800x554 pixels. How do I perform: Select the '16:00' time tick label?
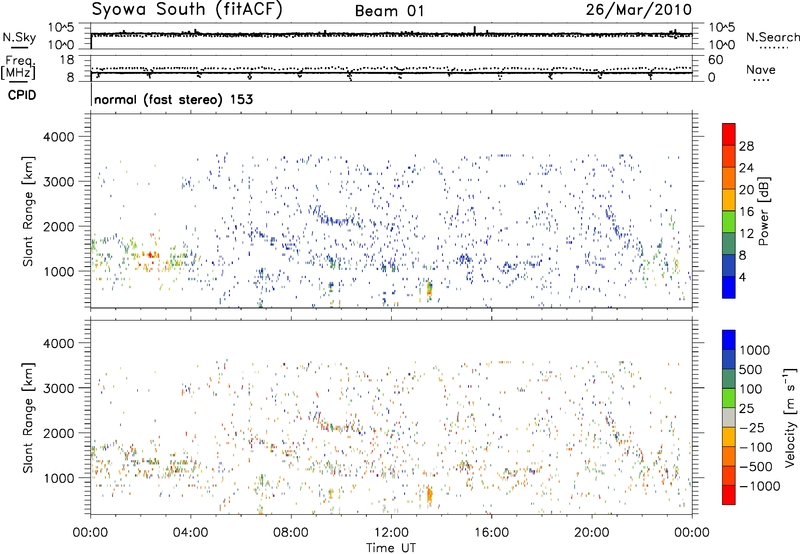click(491, 533)
